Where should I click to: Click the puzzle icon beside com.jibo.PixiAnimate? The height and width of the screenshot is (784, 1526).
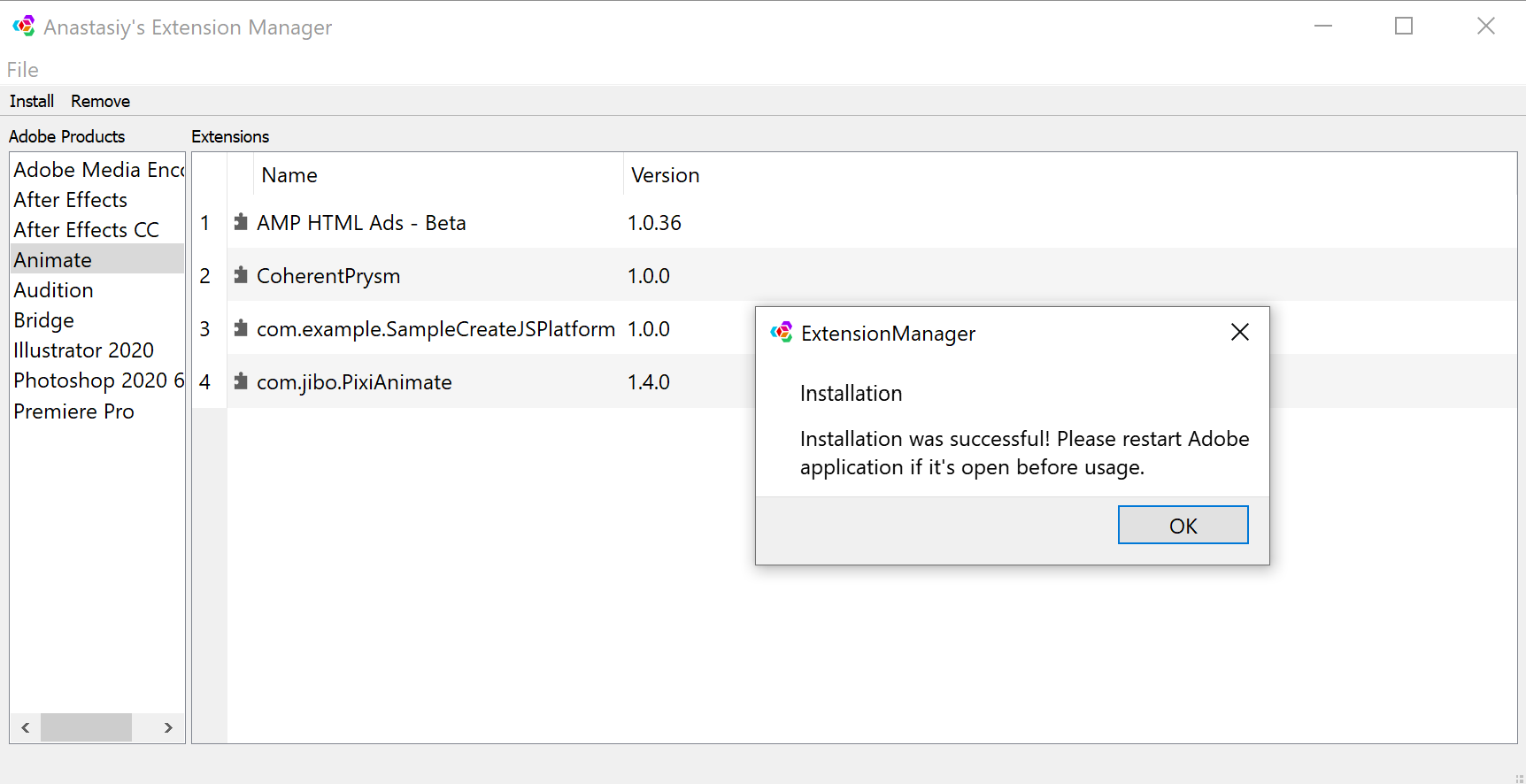tap(241, 381)
